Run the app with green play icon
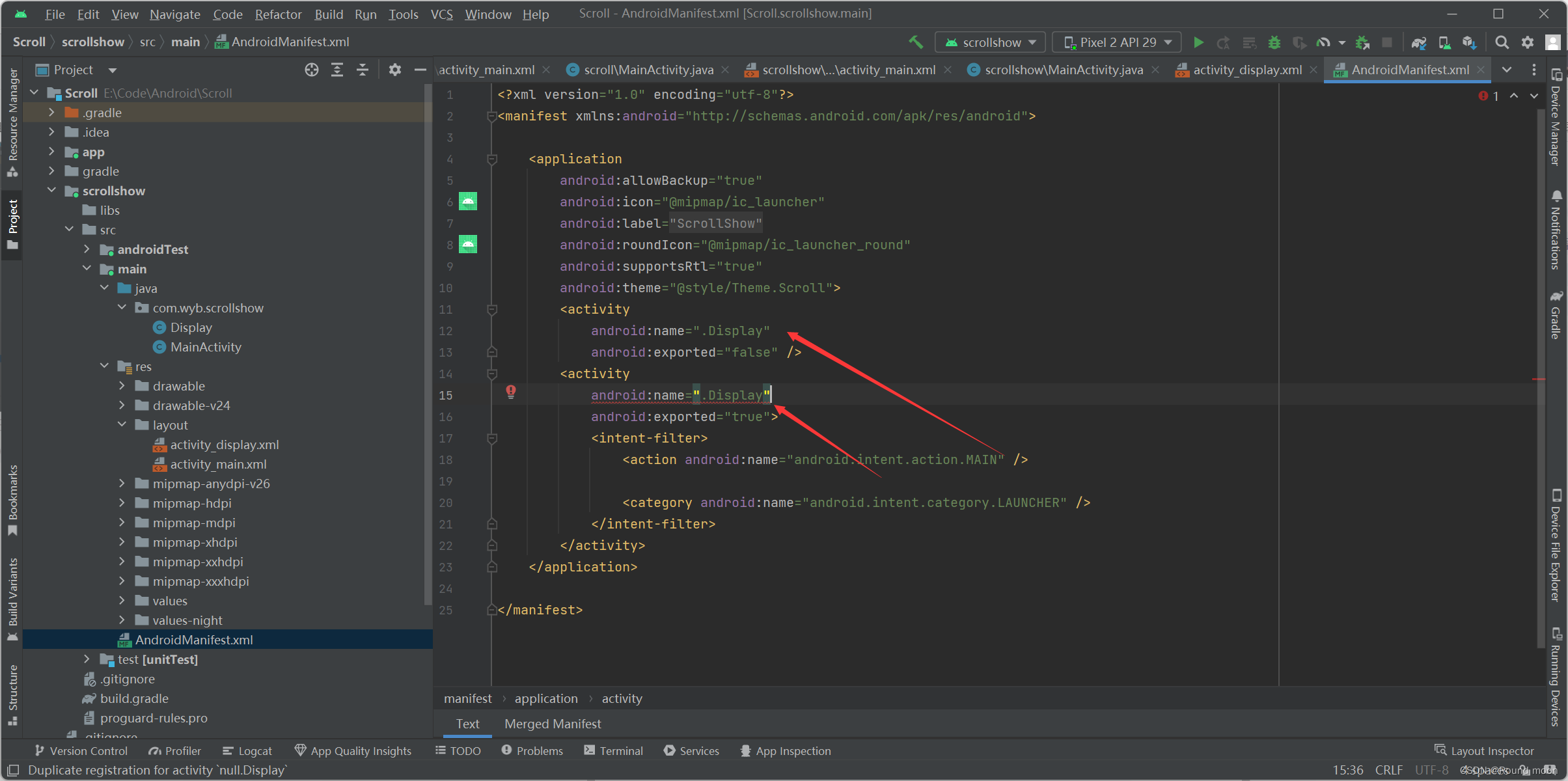This screenshot has height=781, width=1568. tap(1198, 42)
